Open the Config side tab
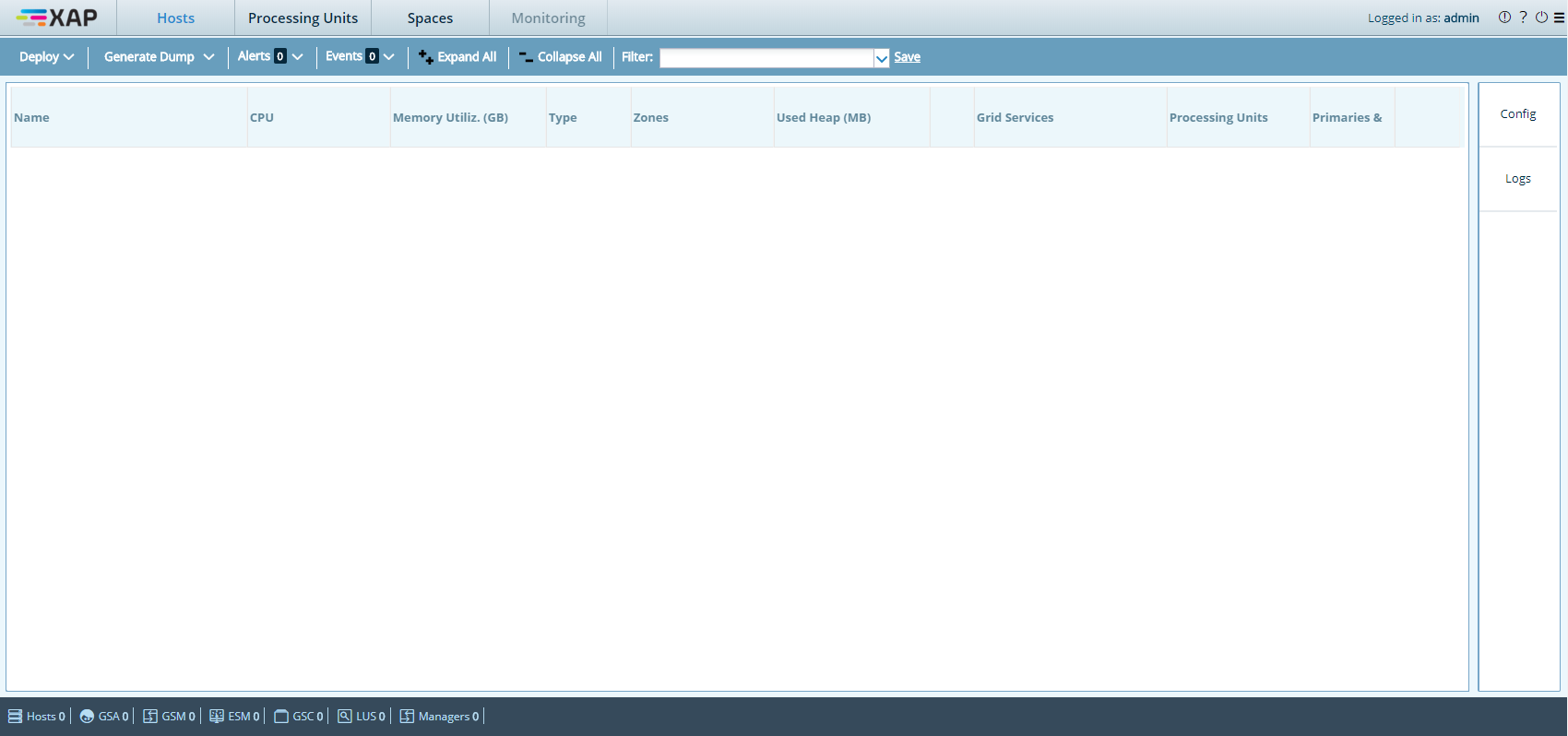The width and height of the screenshot is (1568, 736). tap(1518, 114)
